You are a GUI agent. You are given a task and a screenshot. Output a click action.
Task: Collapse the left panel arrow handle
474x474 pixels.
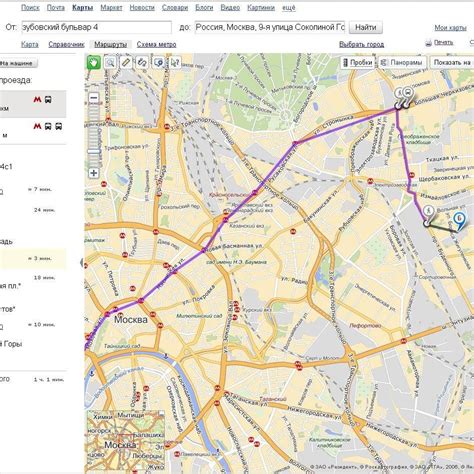click(82, 263)
